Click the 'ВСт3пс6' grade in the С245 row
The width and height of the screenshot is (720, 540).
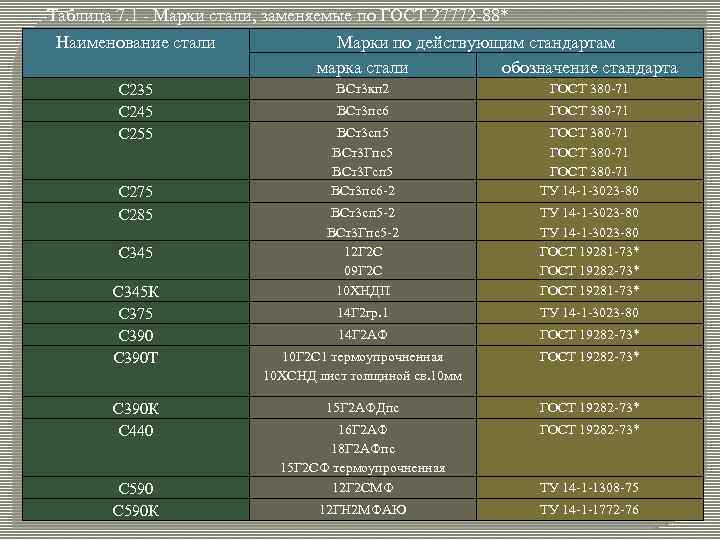pyautogui.click(x=363, y=111)
